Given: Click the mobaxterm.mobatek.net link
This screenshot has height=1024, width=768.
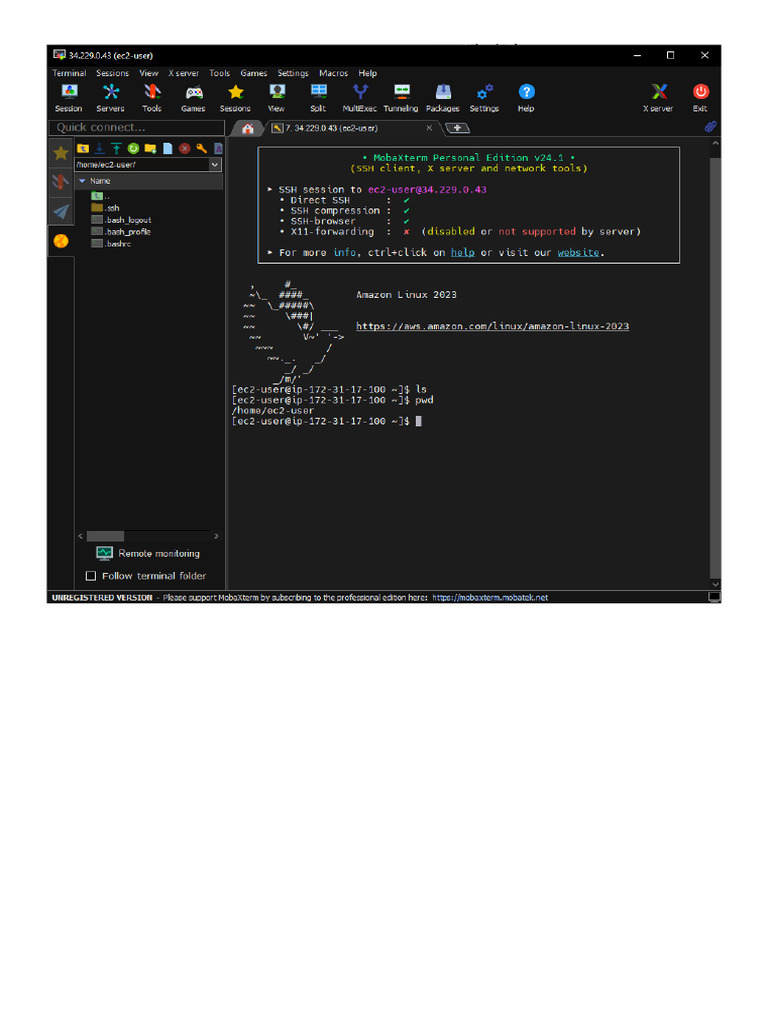Looking at the screenshot, I should click(489, 598).
